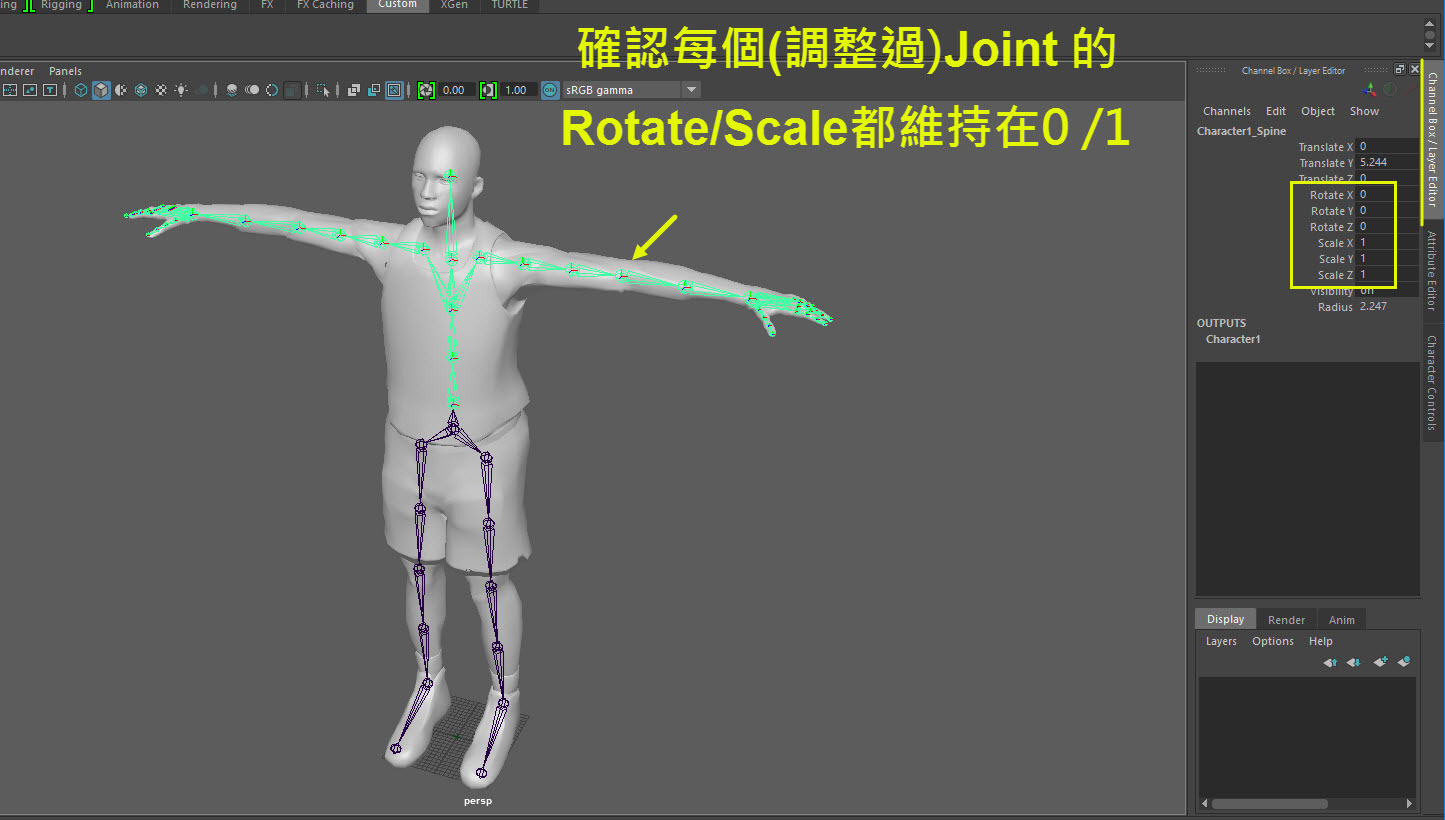Open the Edit menu in Channel Box

[x=1276, y=111]
